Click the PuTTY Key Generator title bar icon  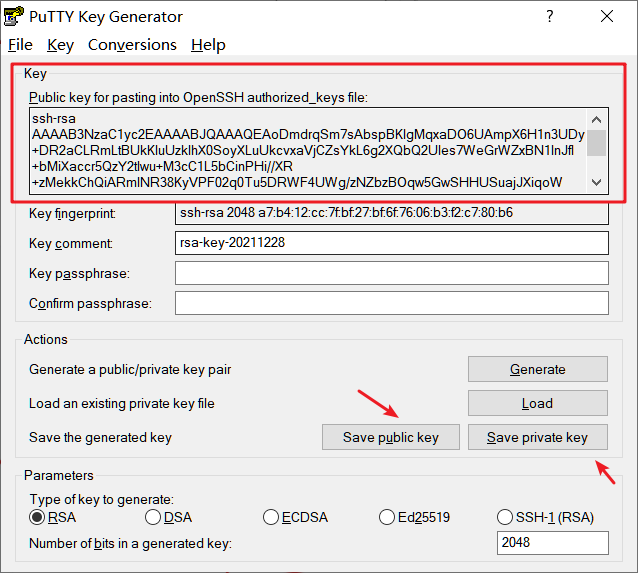click(13, 16)
